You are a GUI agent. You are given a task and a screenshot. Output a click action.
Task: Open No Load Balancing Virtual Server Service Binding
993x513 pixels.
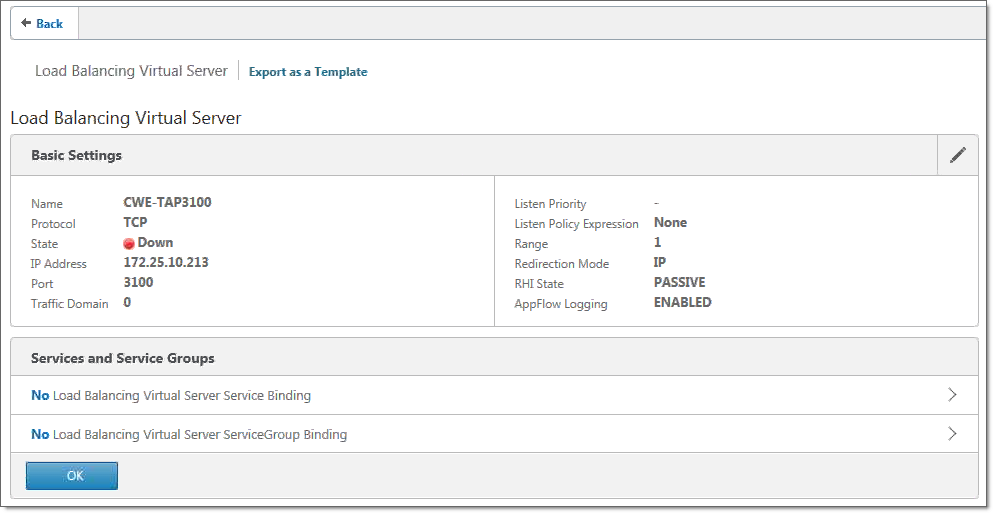[171, 396]
